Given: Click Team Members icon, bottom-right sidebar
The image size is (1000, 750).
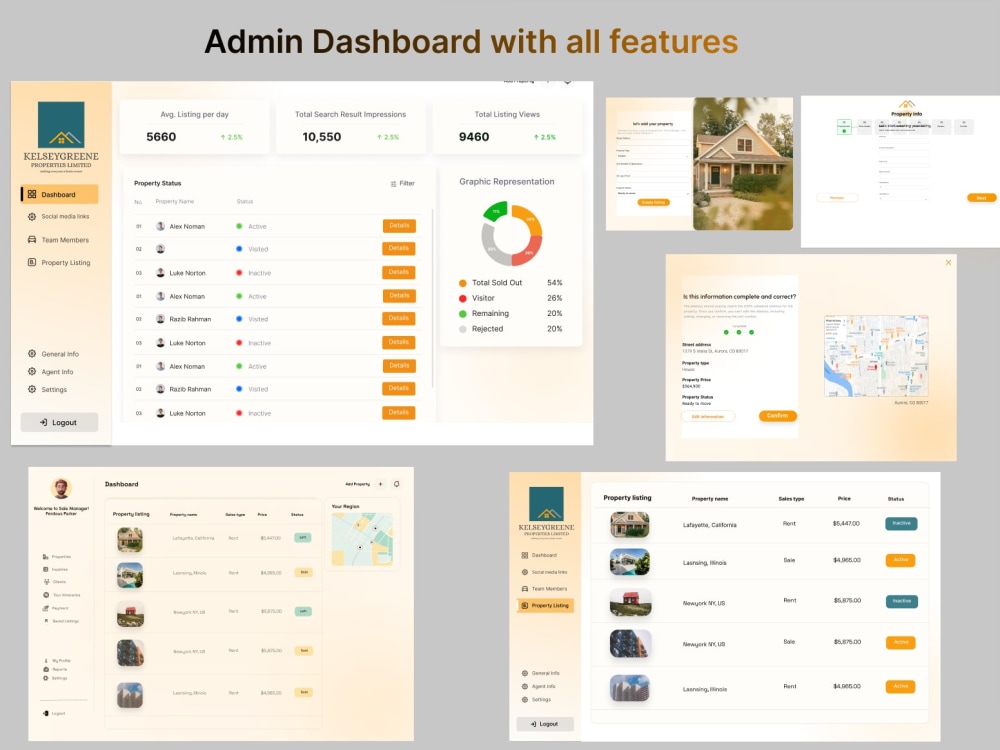Looking at the screenshot, I should [x=525, y=589].
